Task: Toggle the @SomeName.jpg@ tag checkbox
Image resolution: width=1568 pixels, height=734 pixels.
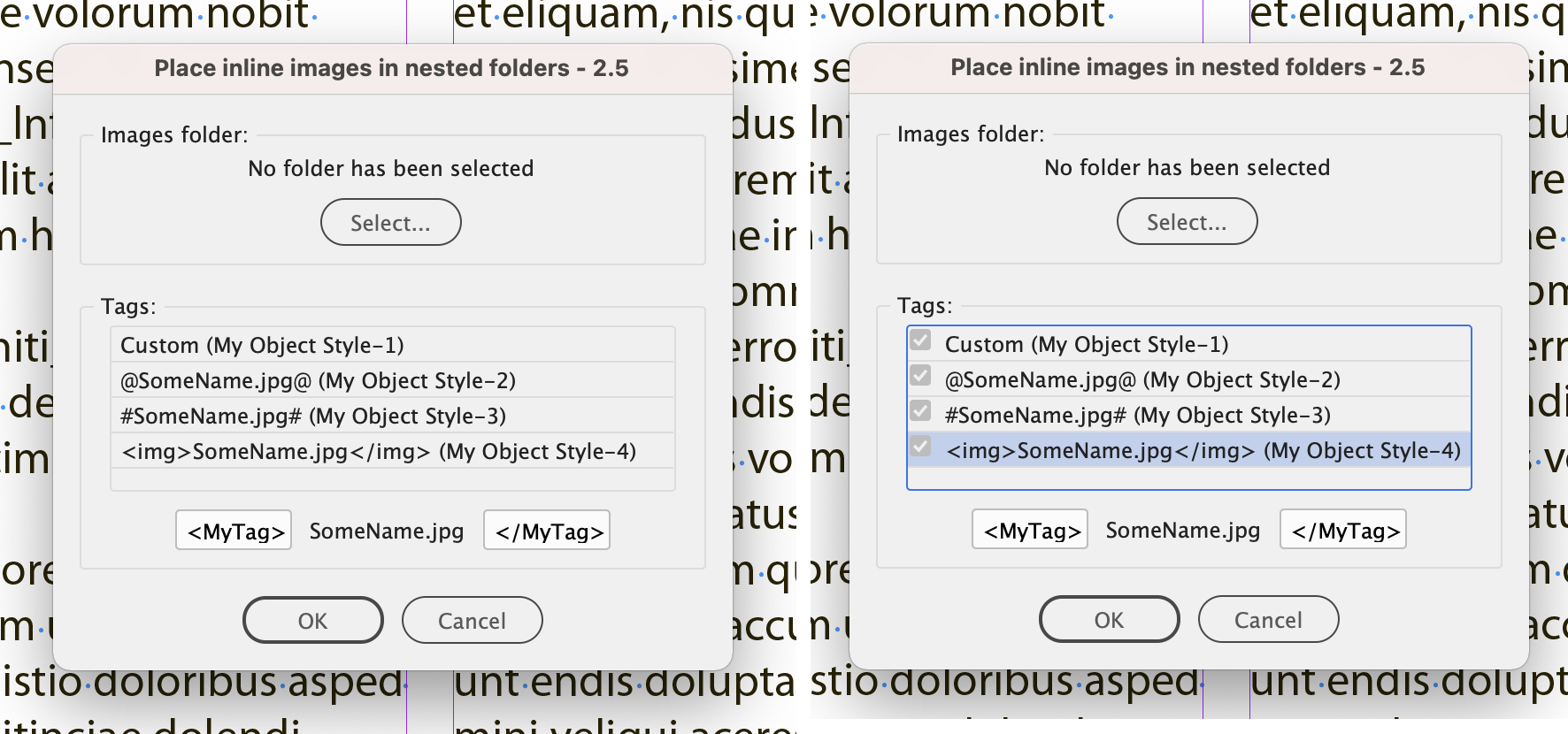Action: click(x=921, y=377)
